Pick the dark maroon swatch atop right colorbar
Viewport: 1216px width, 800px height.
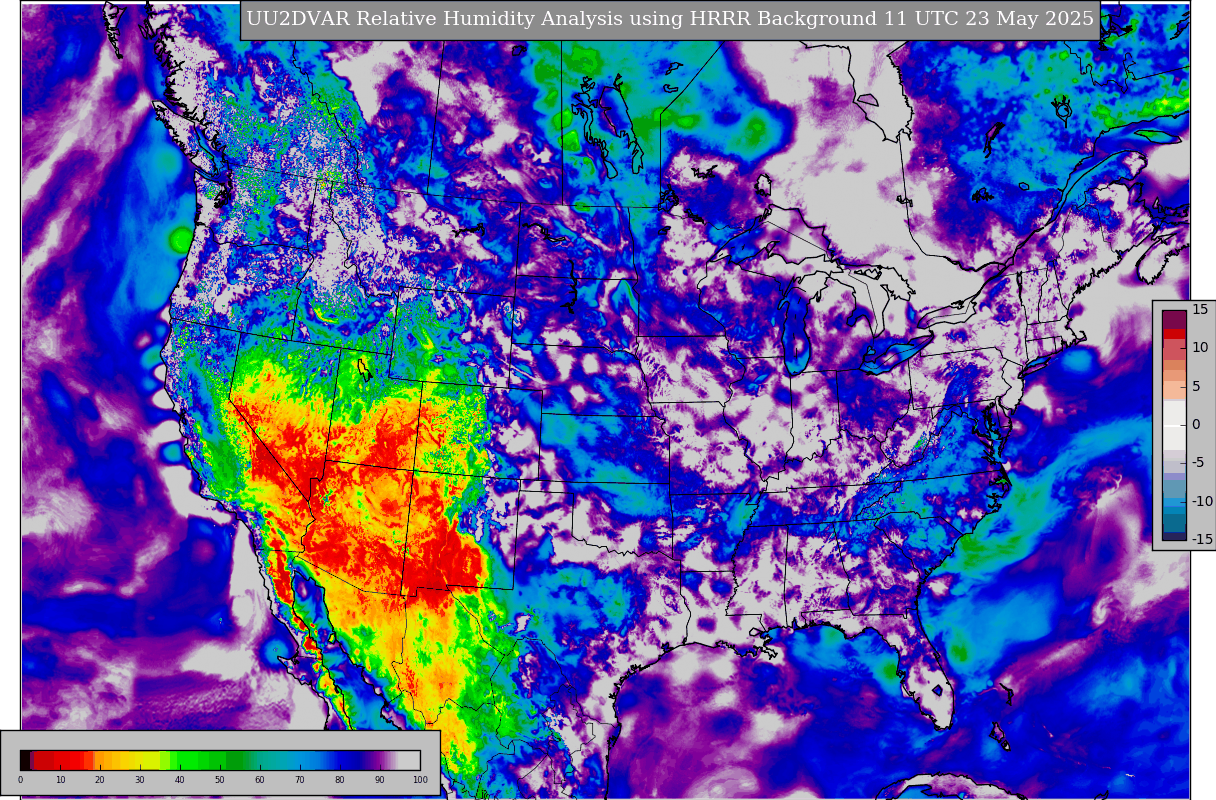pyautogui.click(x=1174, y=319)
